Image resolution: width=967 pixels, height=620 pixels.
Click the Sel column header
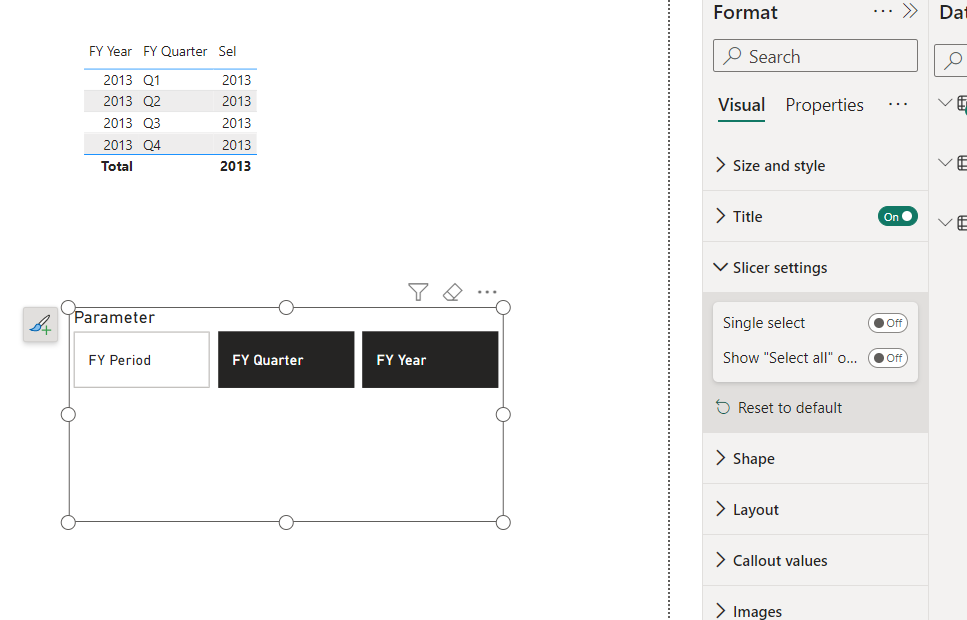tap(227, 51)
